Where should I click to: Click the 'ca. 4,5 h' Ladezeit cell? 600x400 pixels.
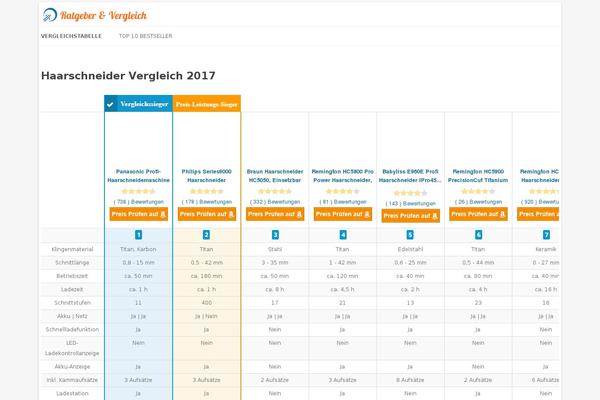coord(342,289)
